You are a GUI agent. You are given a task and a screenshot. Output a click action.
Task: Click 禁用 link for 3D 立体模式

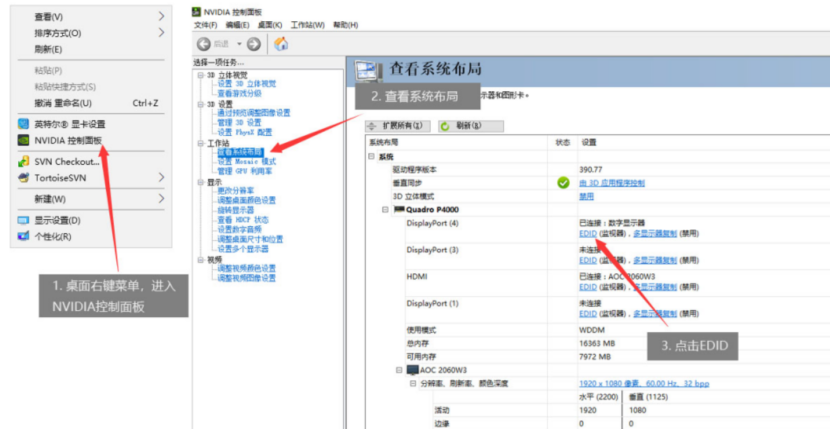pyautogui.click(x=587, y=196)
